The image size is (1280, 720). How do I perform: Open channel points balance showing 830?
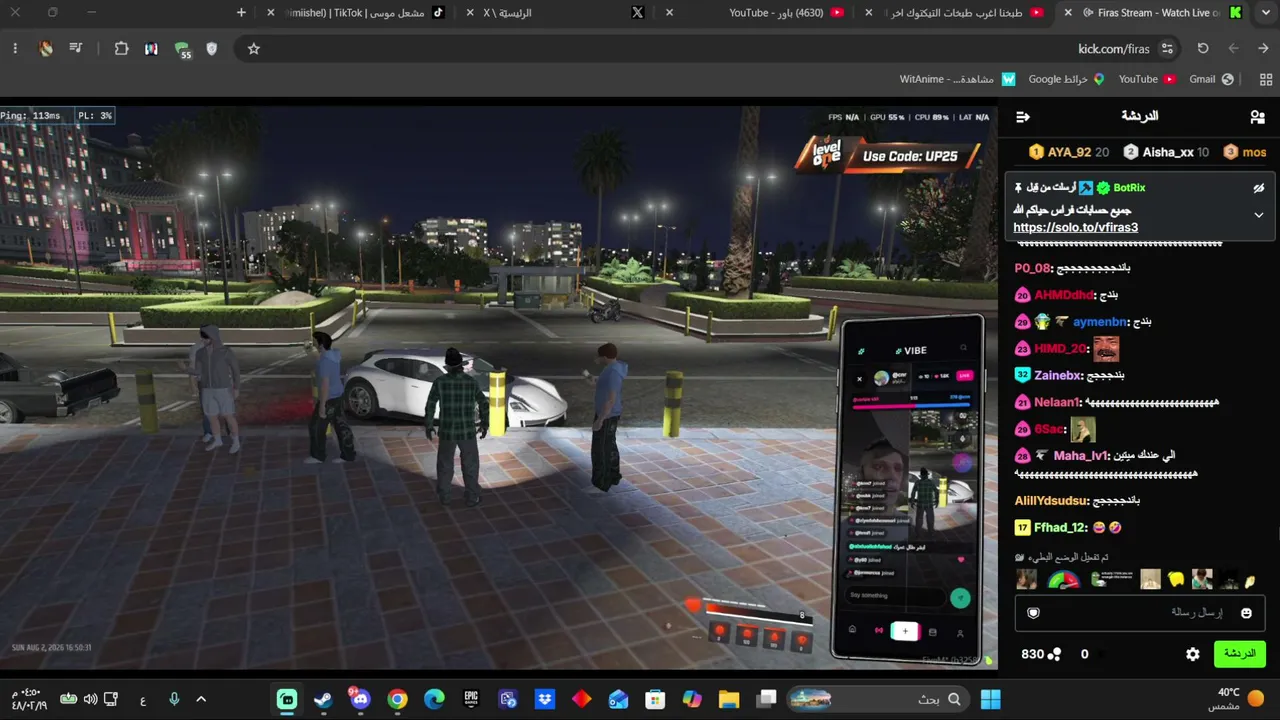(x=1041, y=654)
